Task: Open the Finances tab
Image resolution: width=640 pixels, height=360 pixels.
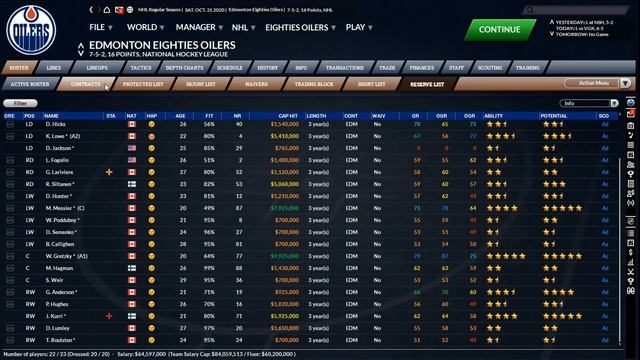Action: [422, 68]
